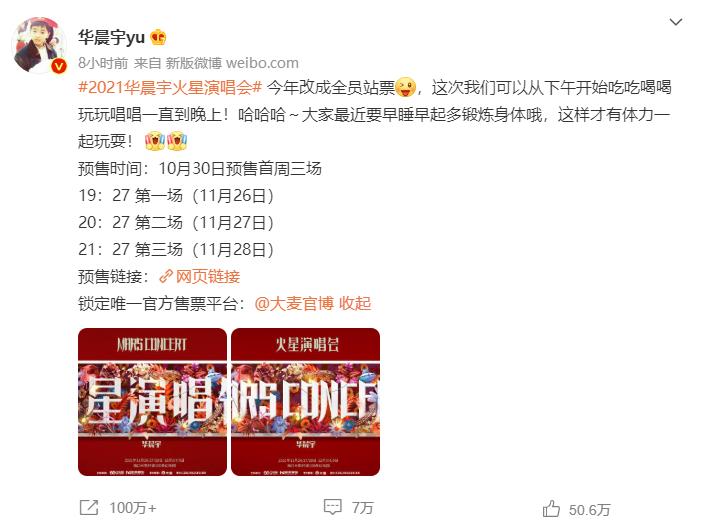Click 华晨宇yu profile avatar
Image resolution: width=702 pixels, height=528 pixels.
(x=39, y=45)
